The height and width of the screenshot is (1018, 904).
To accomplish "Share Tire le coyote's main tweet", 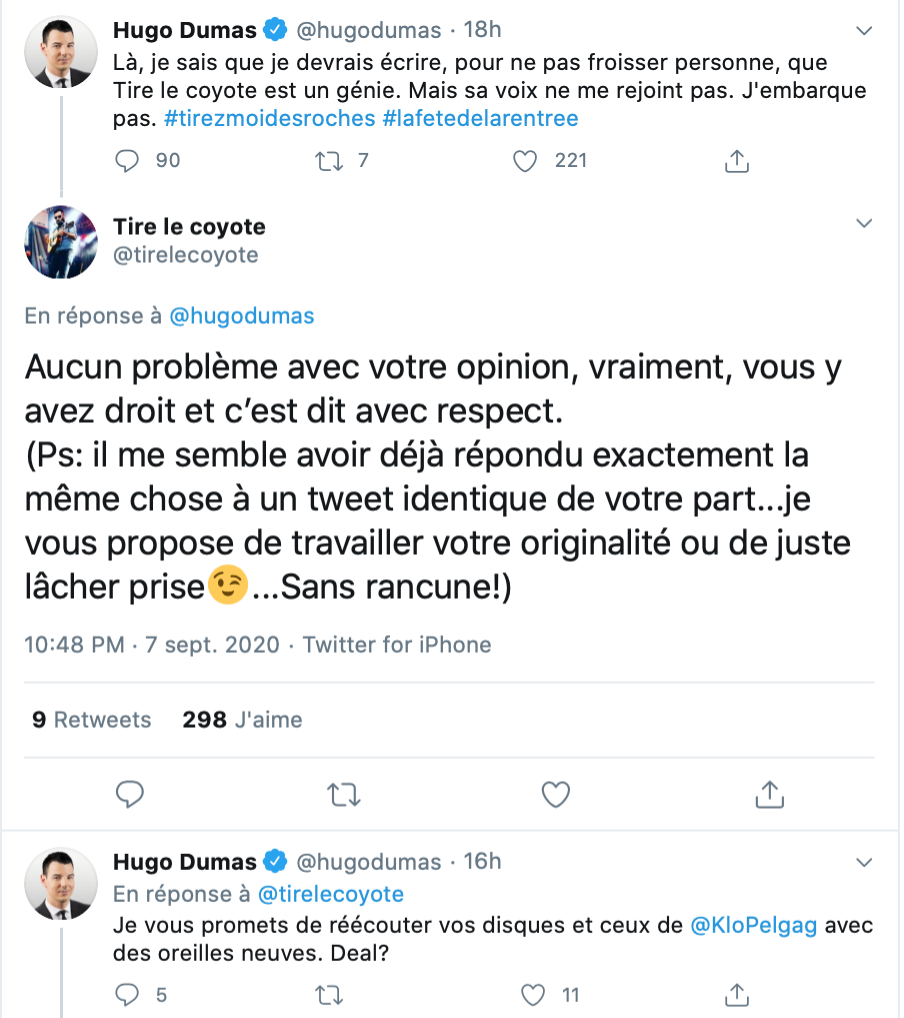I will [x=768, y=794].
